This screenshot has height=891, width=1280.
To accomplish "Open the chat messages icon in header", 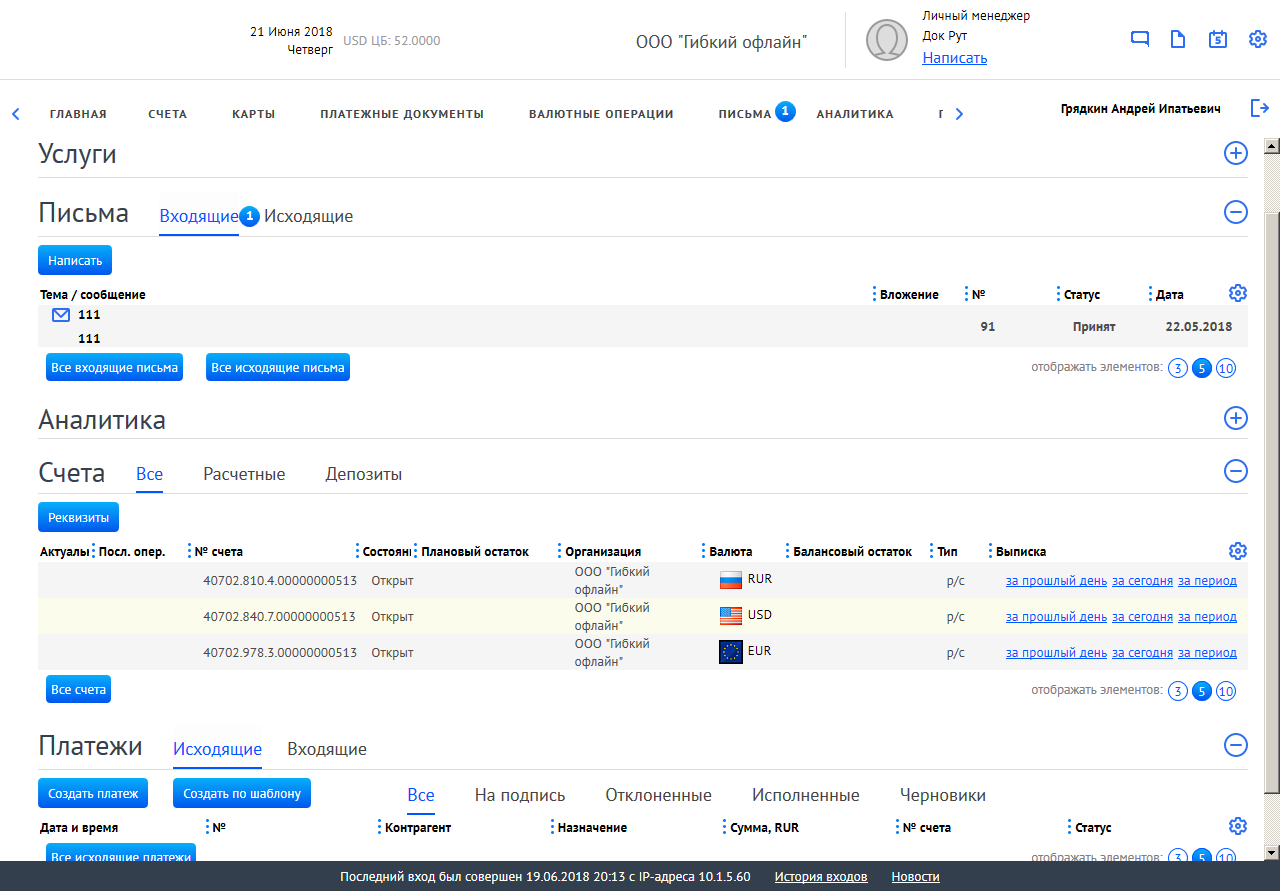I will tap(1140, 39).
